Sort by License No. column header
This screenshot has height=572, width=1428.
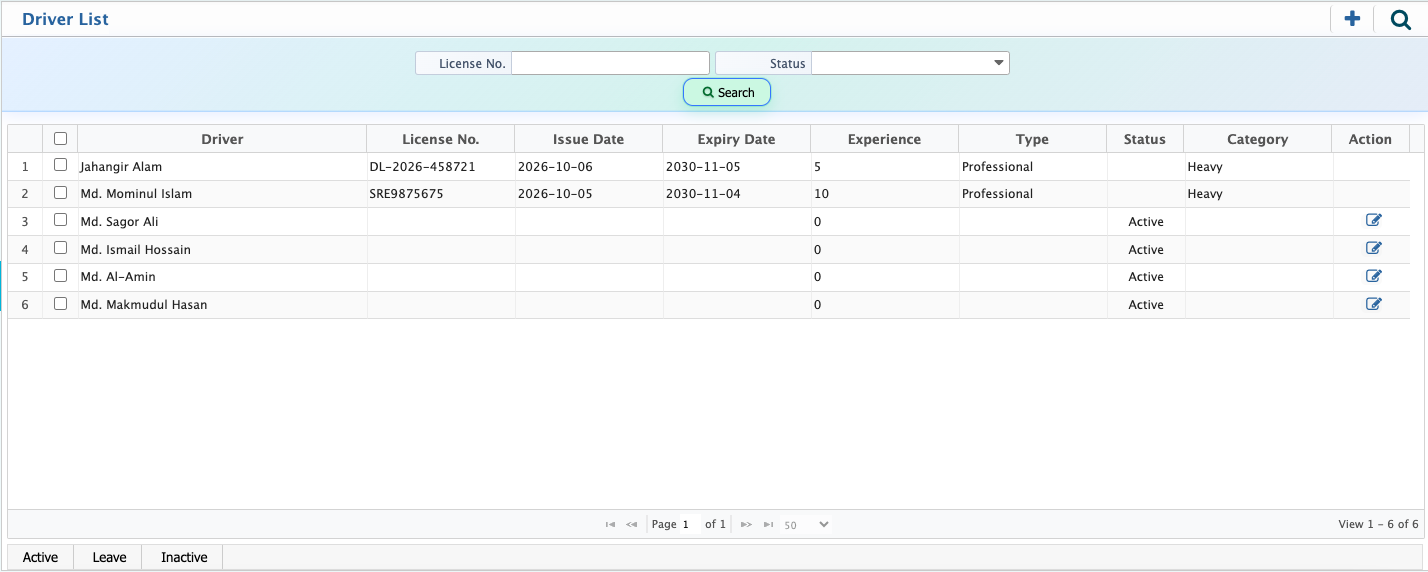tap(441, 139)
